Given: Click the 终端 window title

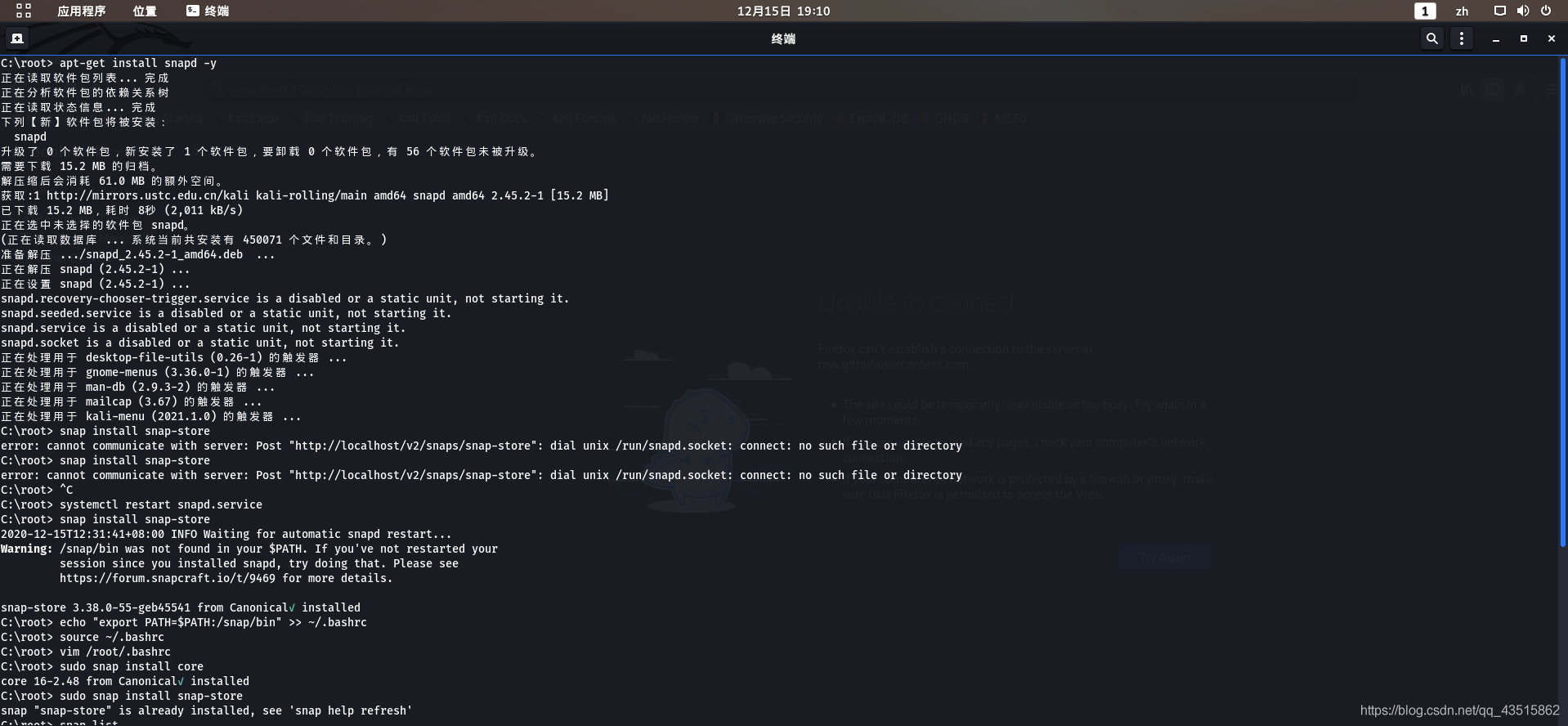Looking at the screenshot, I should 783,38.
